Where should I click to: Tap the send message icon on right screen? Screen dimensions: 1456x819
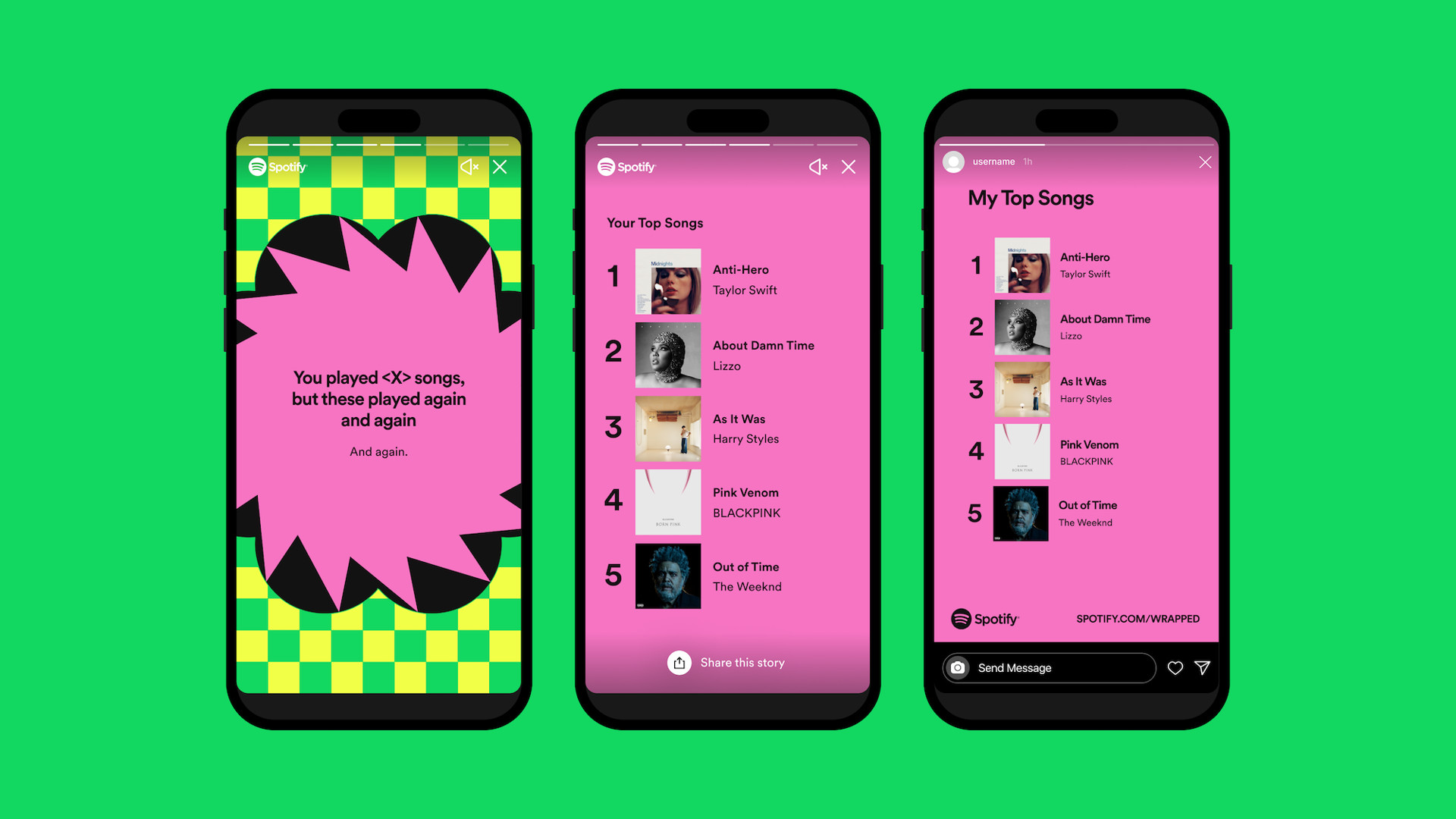1205,667
